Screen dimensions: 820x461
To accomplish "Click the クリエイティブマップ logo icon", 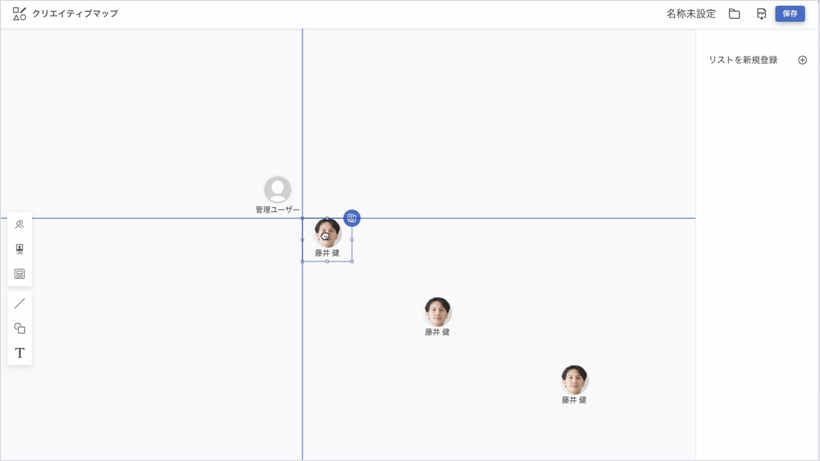I will tap(19, 14).
